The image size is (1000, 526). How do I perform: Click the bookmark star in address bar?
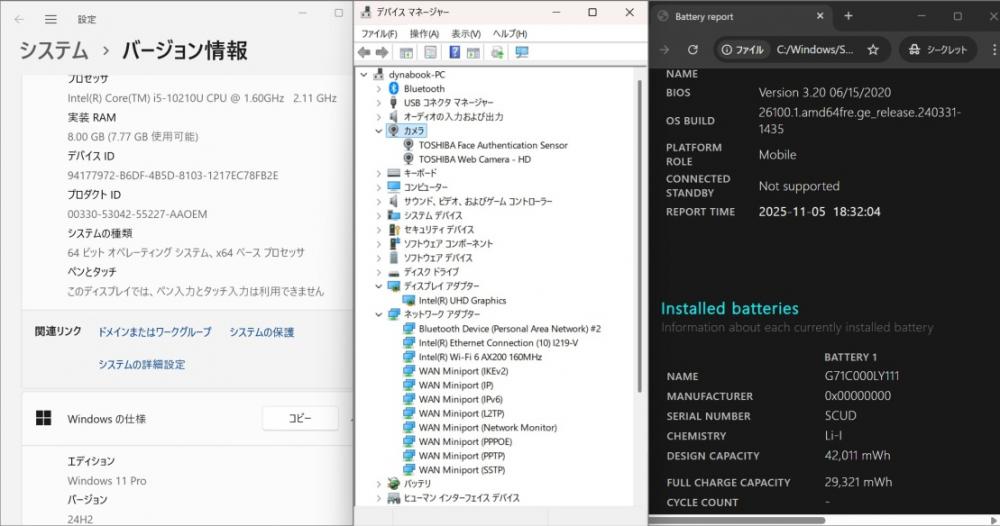tap(873, 49)
